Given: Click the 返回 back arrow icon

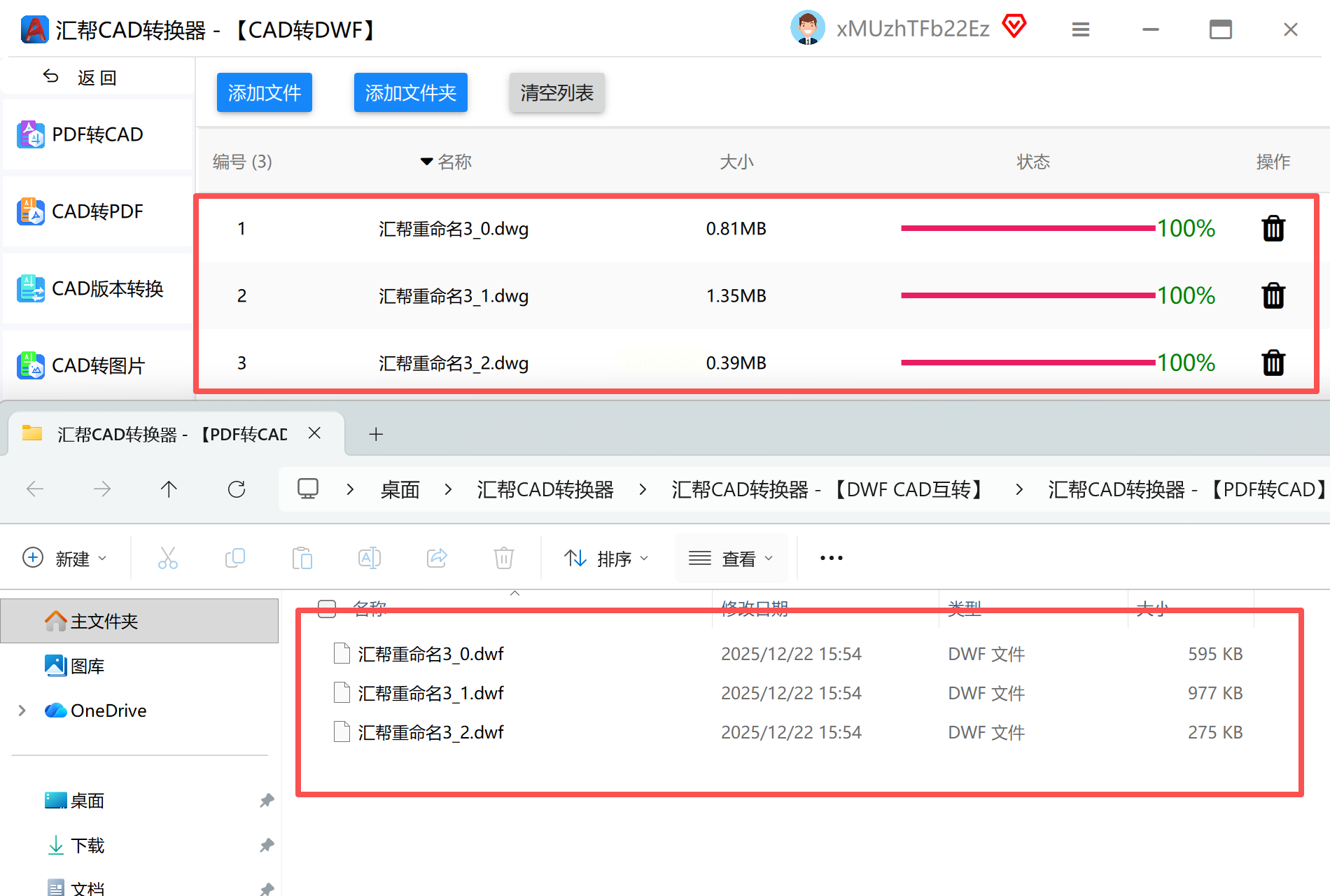Looking at the screenshot, I should coord(50,76).
